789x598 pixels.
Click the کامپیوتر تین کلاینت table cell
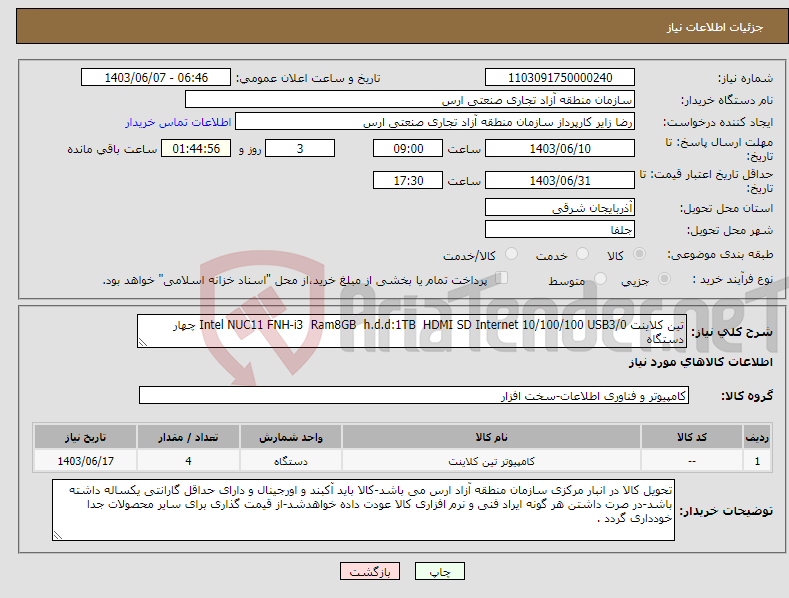pyautogui.click(x=491, y=461)
